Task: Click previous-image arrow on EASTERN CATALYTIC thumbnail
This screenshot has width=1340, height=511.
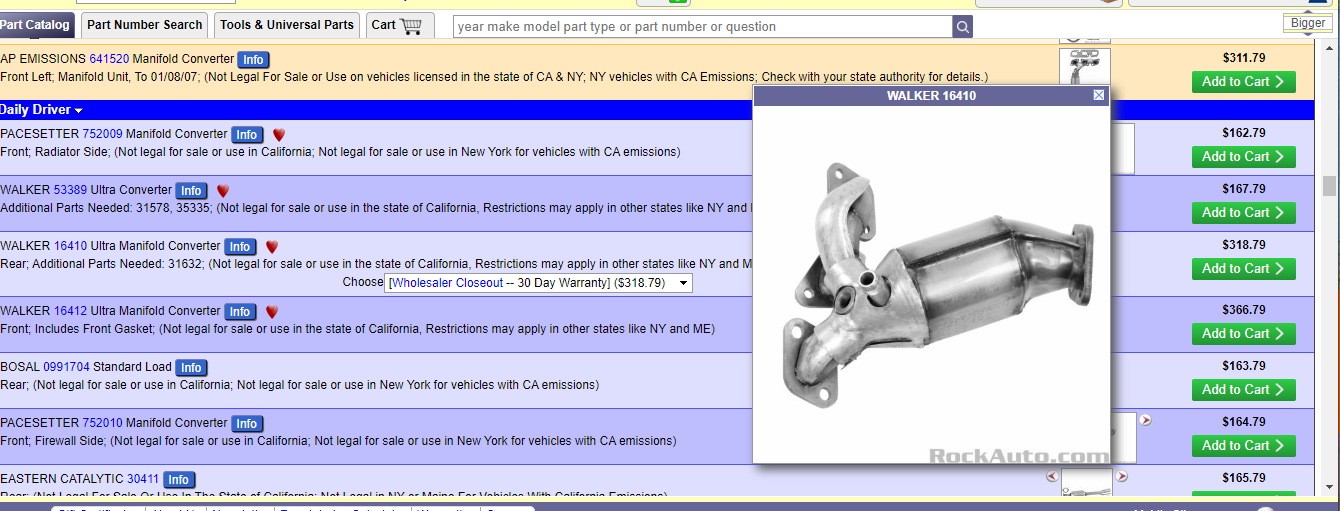Action: pos(1052,477)
